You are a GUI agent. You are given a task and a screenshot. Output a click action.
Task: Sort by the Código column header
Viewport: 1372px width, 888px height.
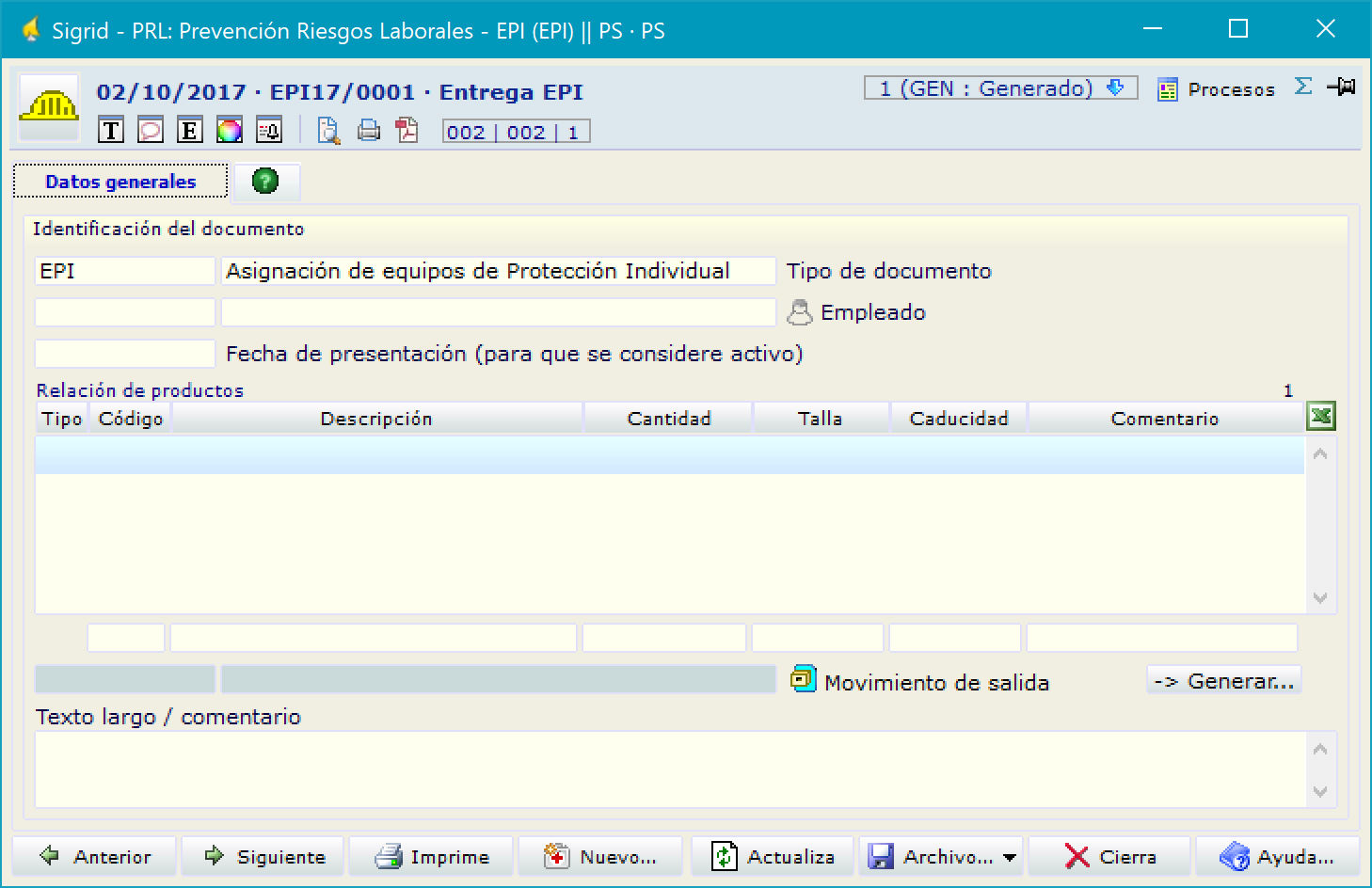[x=131, y=419]
